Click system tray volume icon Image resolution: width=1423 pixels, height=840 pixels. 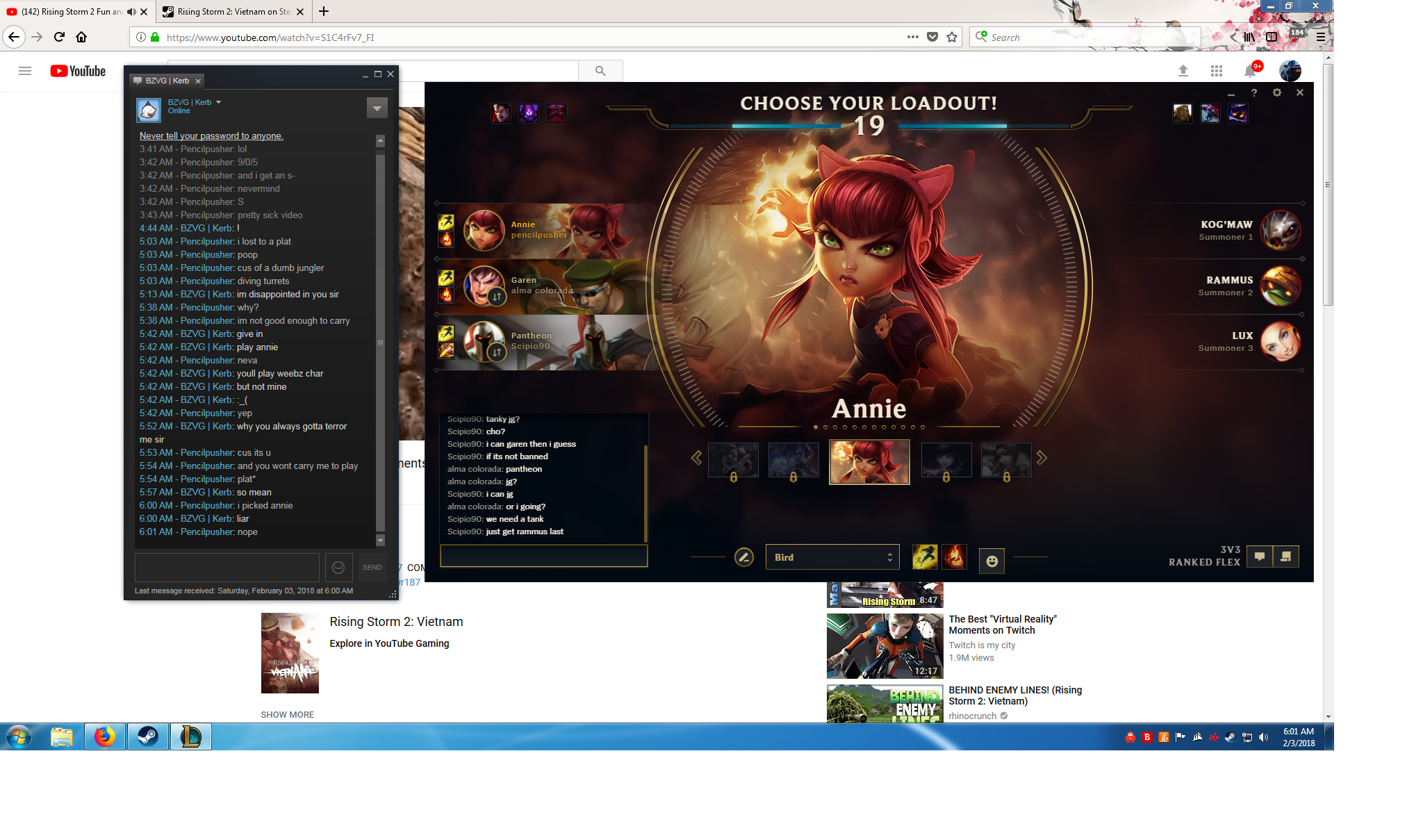(1263, 737)
